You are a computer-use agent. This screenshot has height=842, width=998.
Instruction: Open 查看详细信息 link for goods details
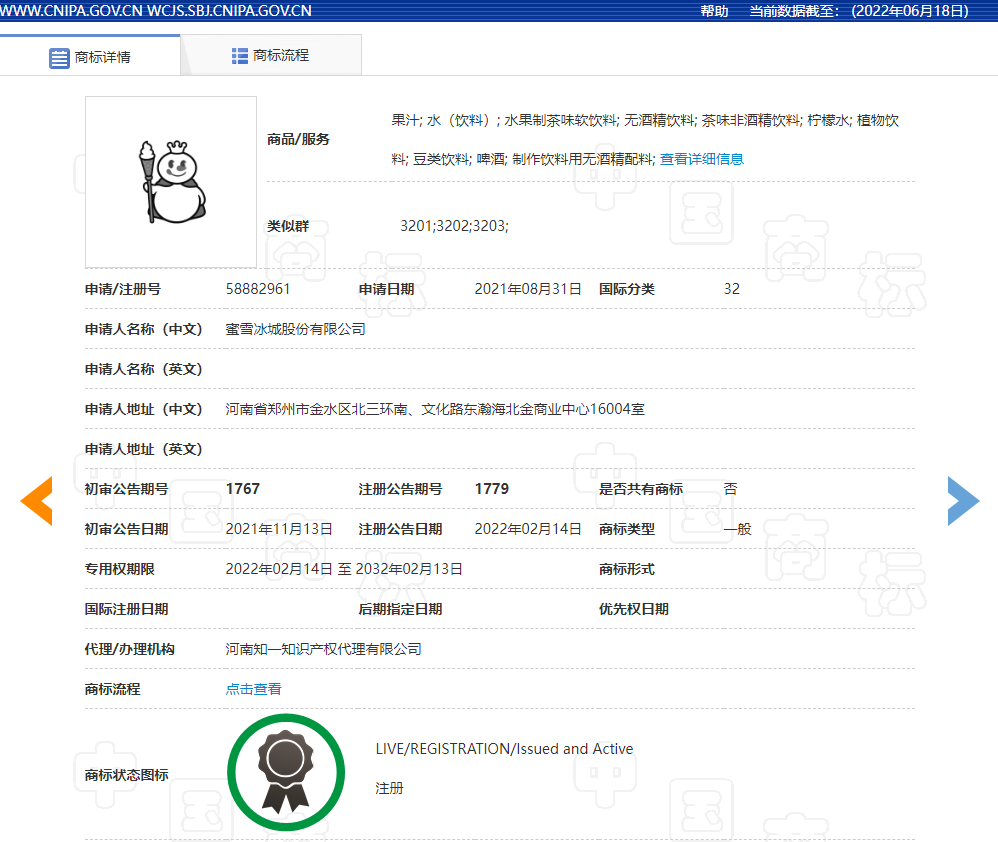click(701, 159)
